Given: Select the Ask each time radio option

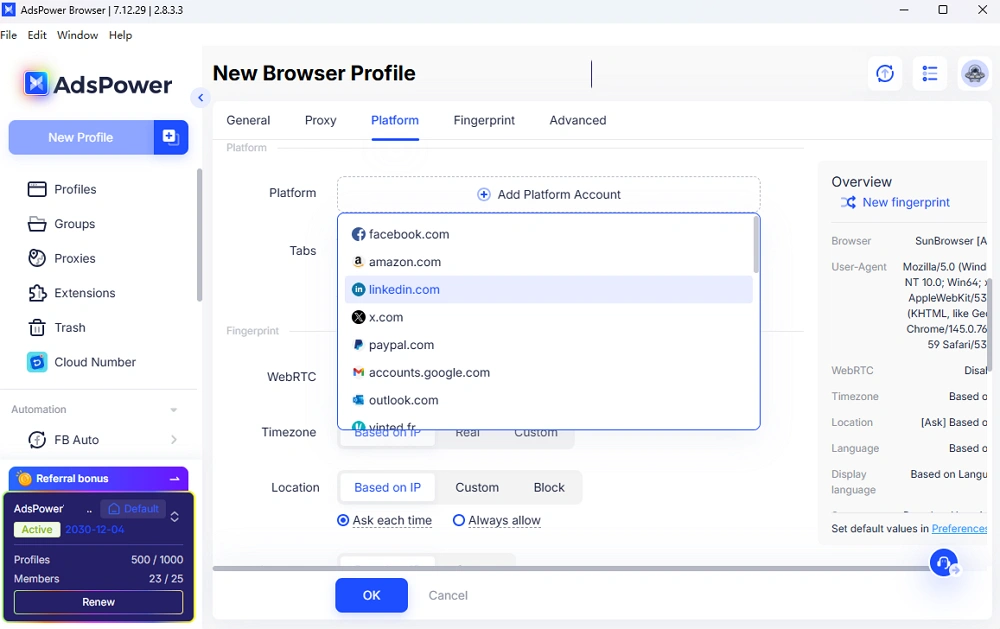Looking at the screenshot, I should pyautogui.click(x=344, y=521).
